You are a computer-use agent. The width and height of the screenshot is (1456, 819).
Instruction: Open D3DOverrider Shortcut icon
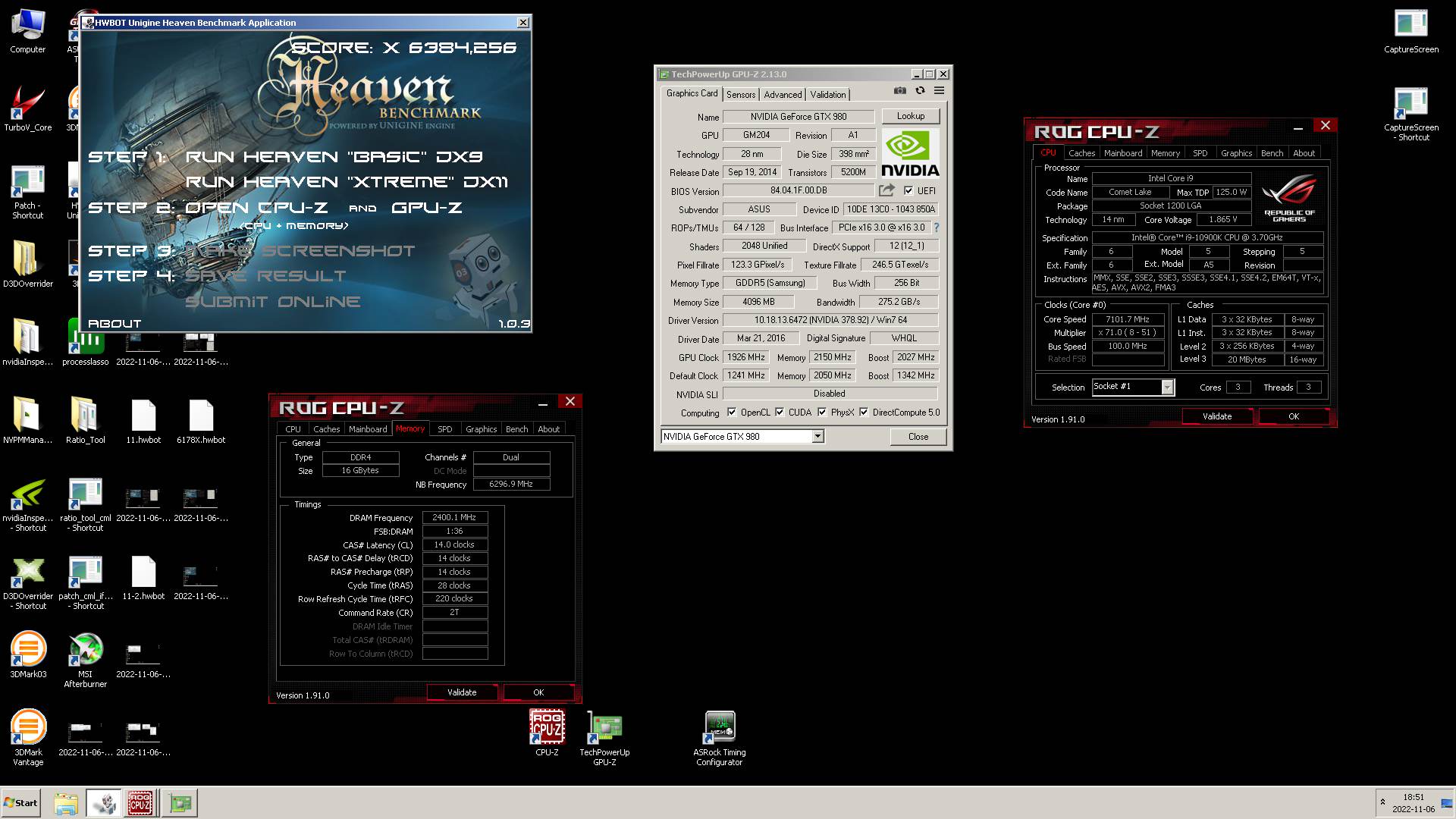27,582
